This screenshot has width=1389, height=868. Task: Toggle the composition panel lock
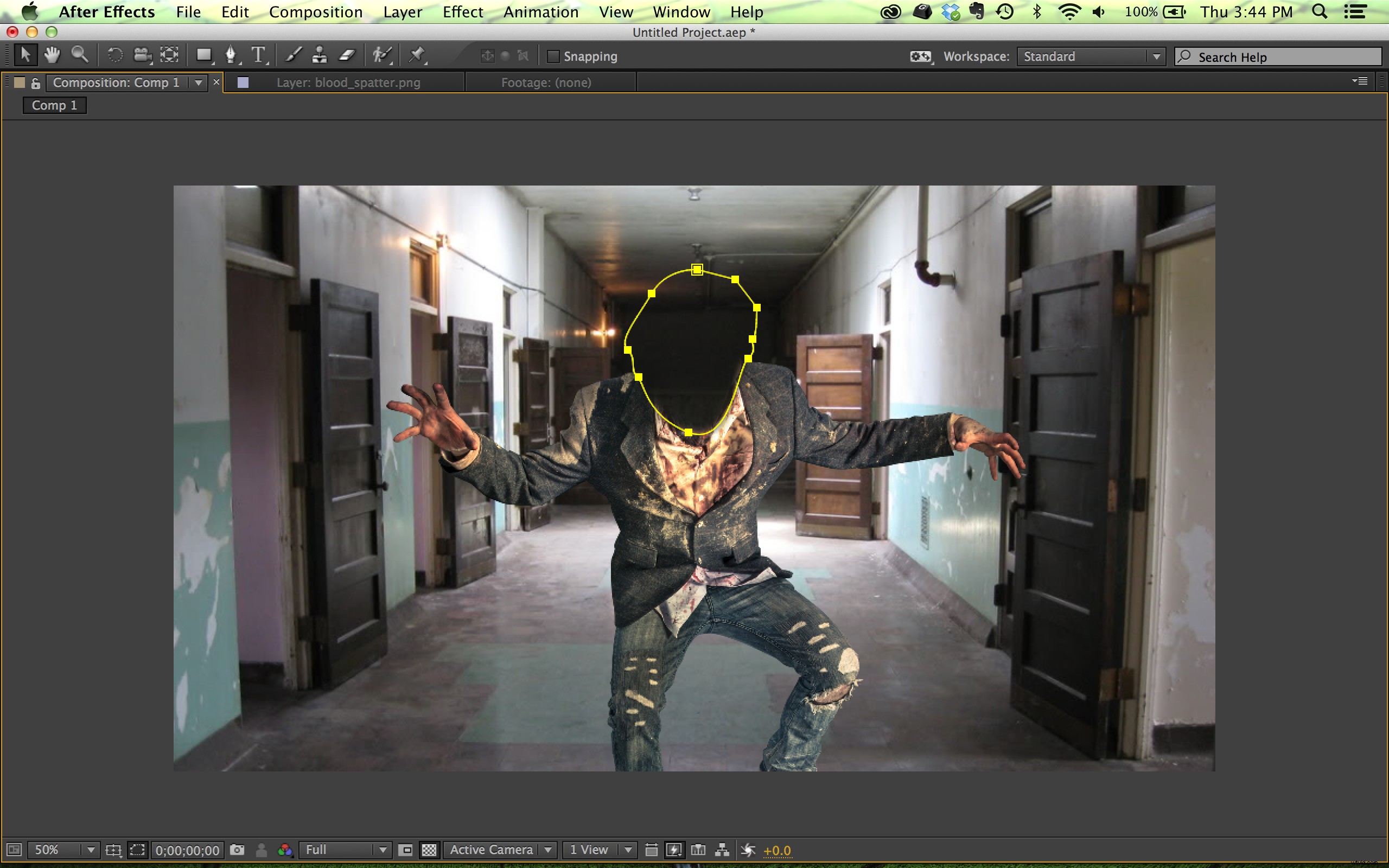tap(36, 83)
